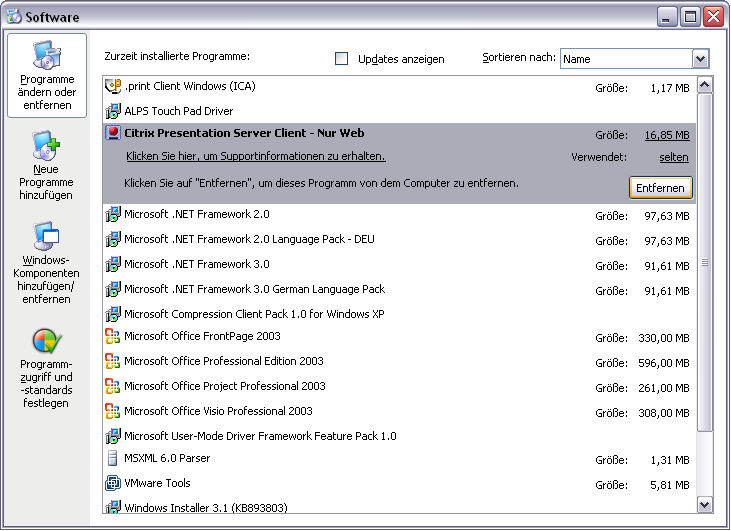
Task: Open the Citrix support information link
Action: pyautogui.click(x=255, y=156)
